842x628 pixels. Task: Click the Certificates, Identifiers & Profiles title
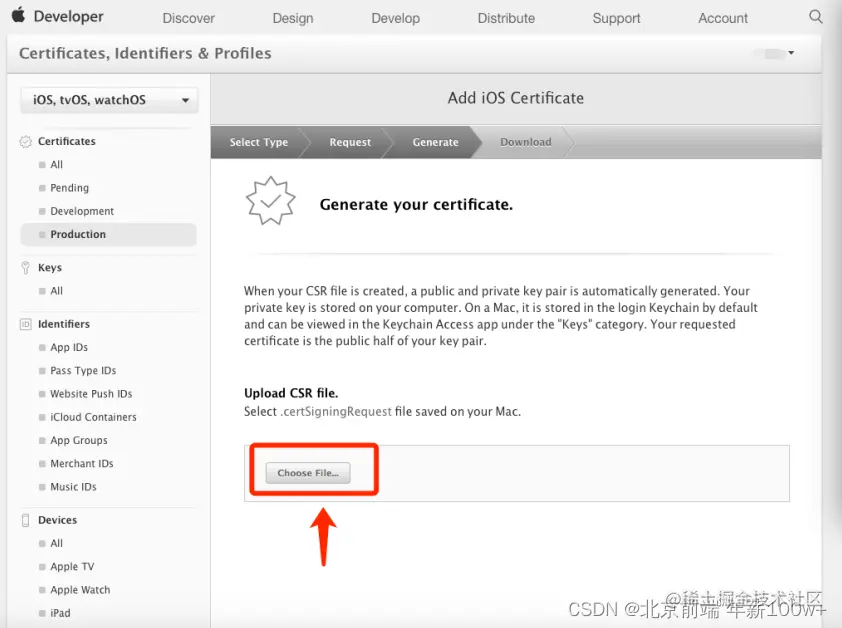145,53
